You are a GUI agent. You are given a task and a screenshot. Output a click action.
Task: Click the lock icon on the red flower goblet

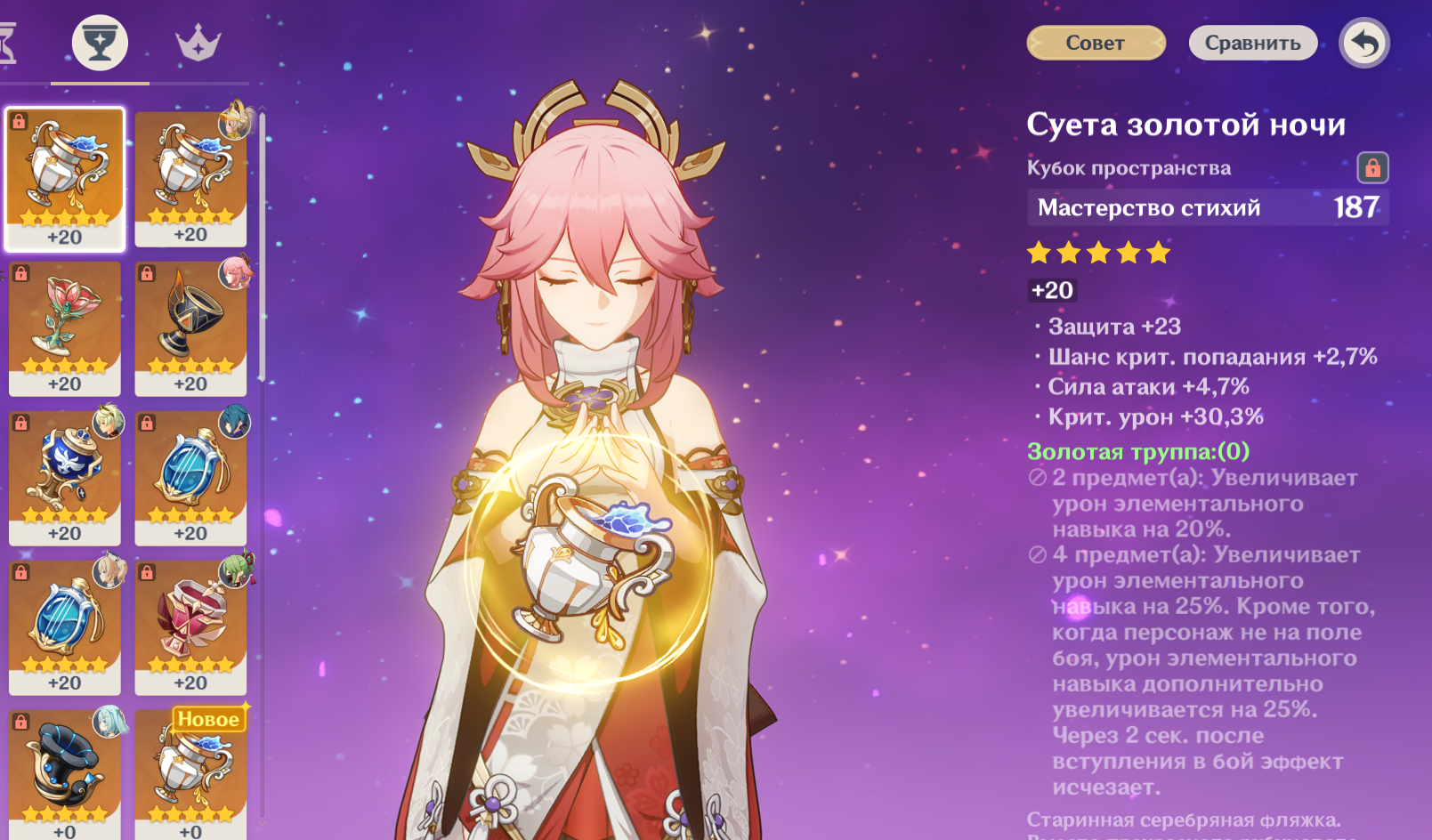click(x=20, y=273)
